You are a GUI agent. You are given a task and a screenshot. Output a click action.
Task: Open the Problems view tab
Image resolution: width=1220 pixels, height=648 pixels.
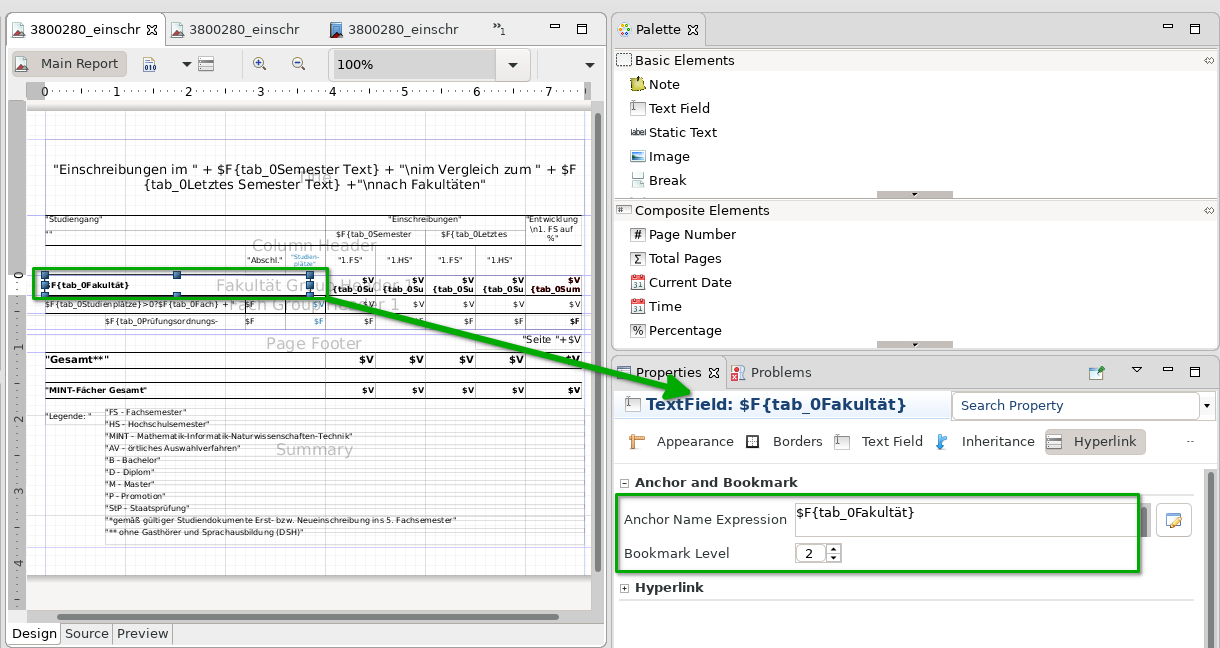coord(771,372)
